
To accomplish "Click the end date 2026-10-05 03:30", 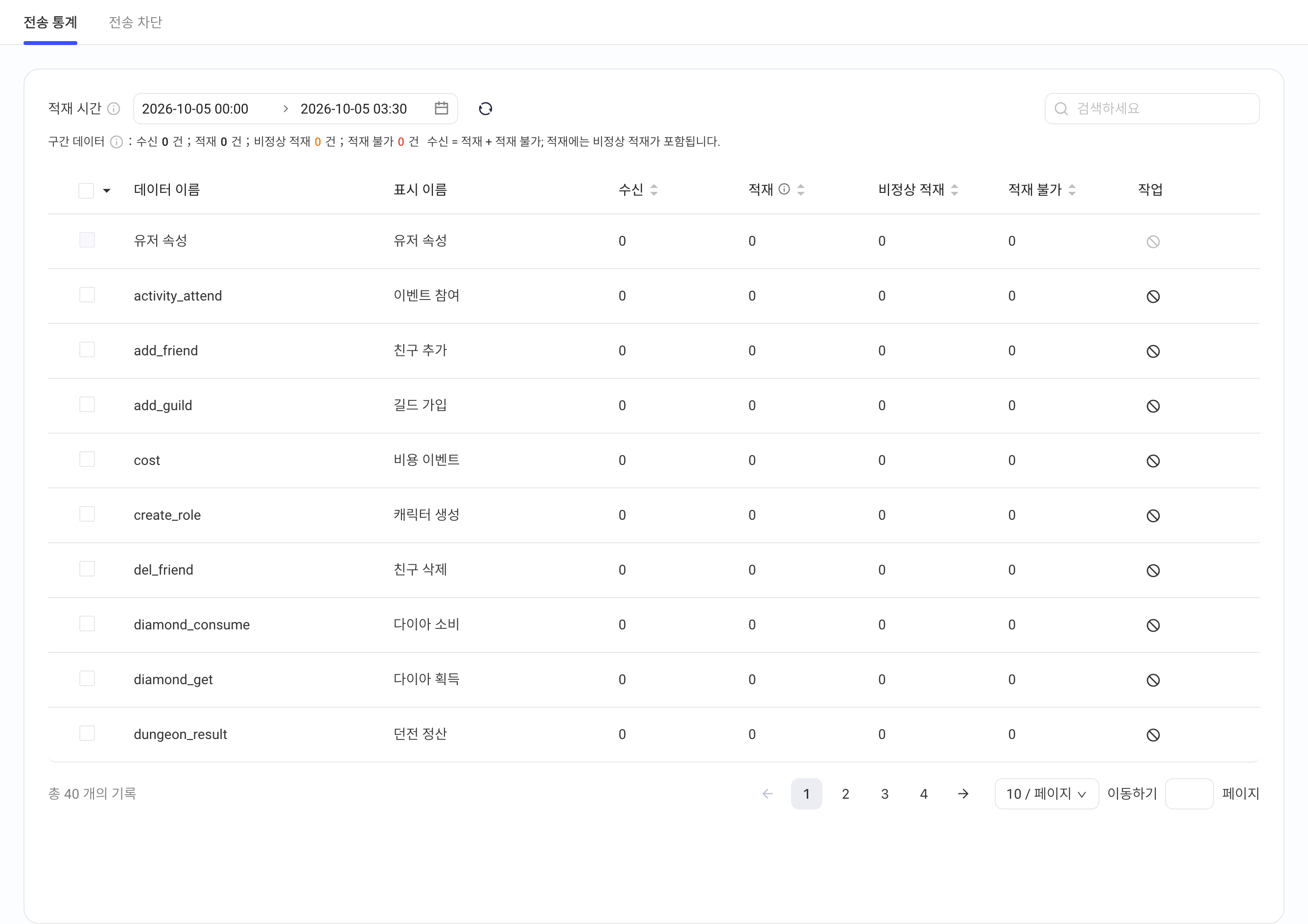I will pos(354,109).
